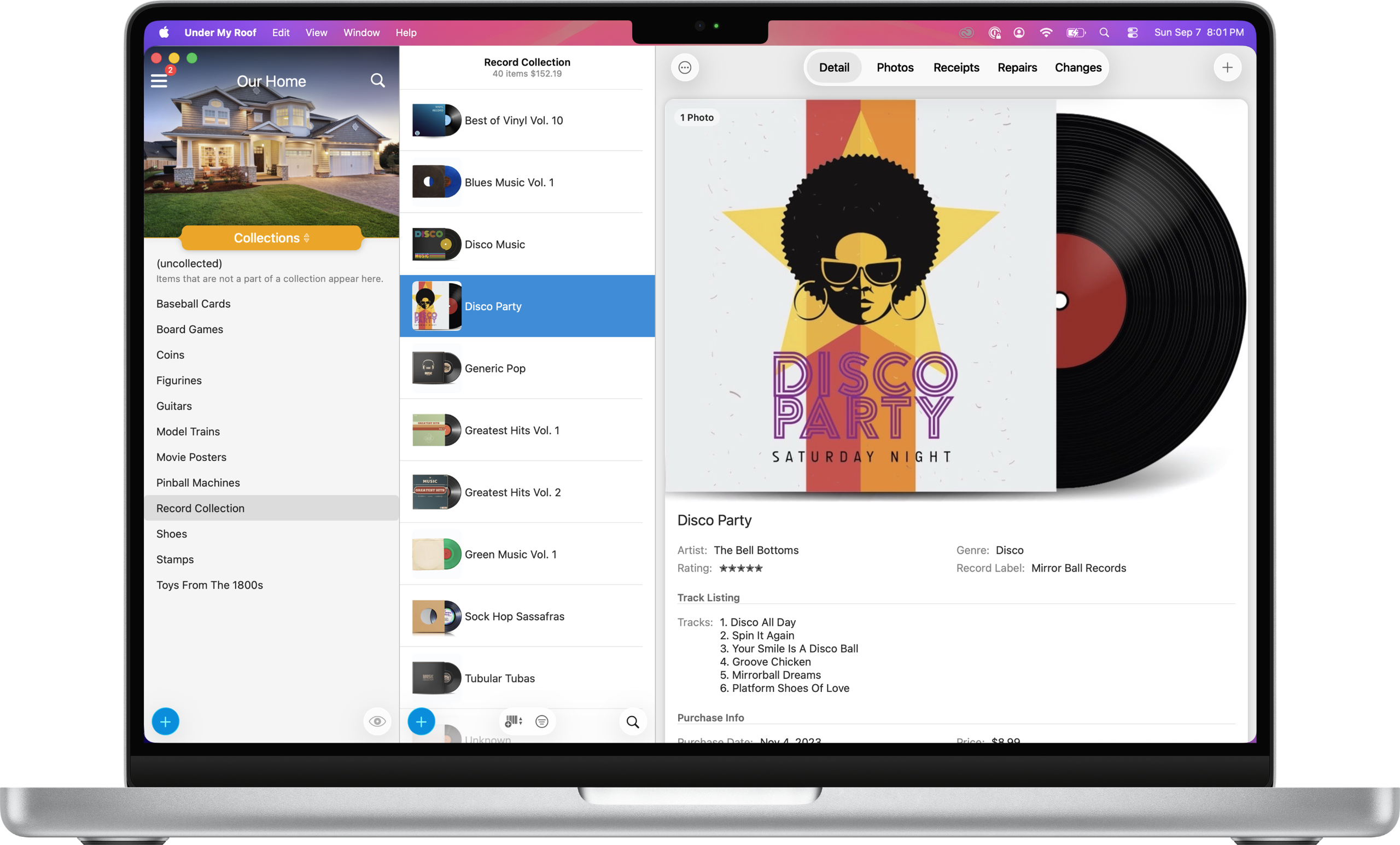Click the five-star rating field

[741, 568]
